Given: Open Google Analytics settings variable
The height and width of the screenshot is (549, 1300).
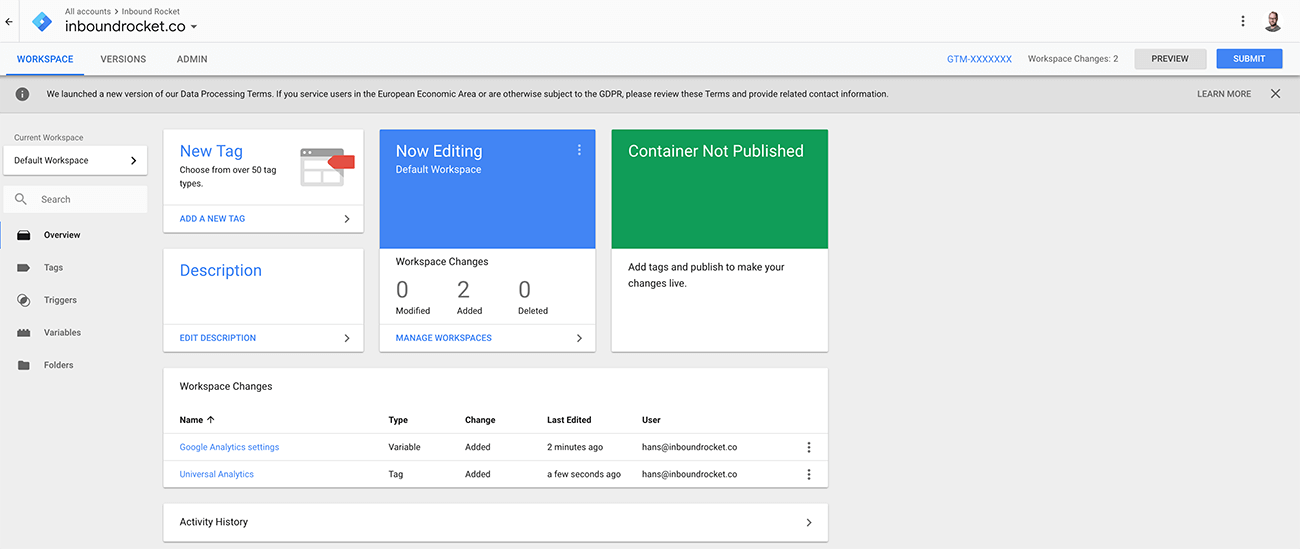Looking at the screenshot, I should pos(229,447).
